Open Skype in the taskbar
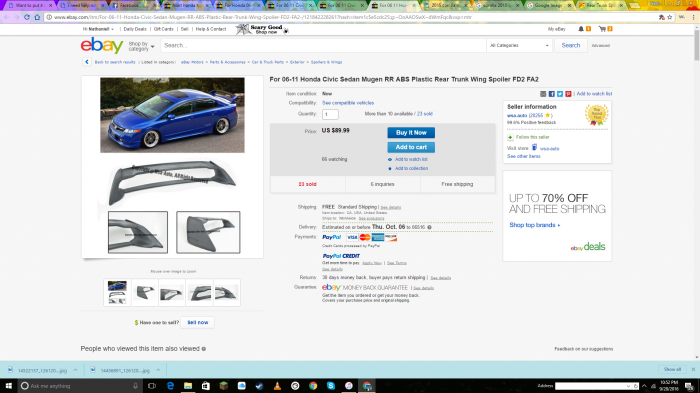 point(331,386)
